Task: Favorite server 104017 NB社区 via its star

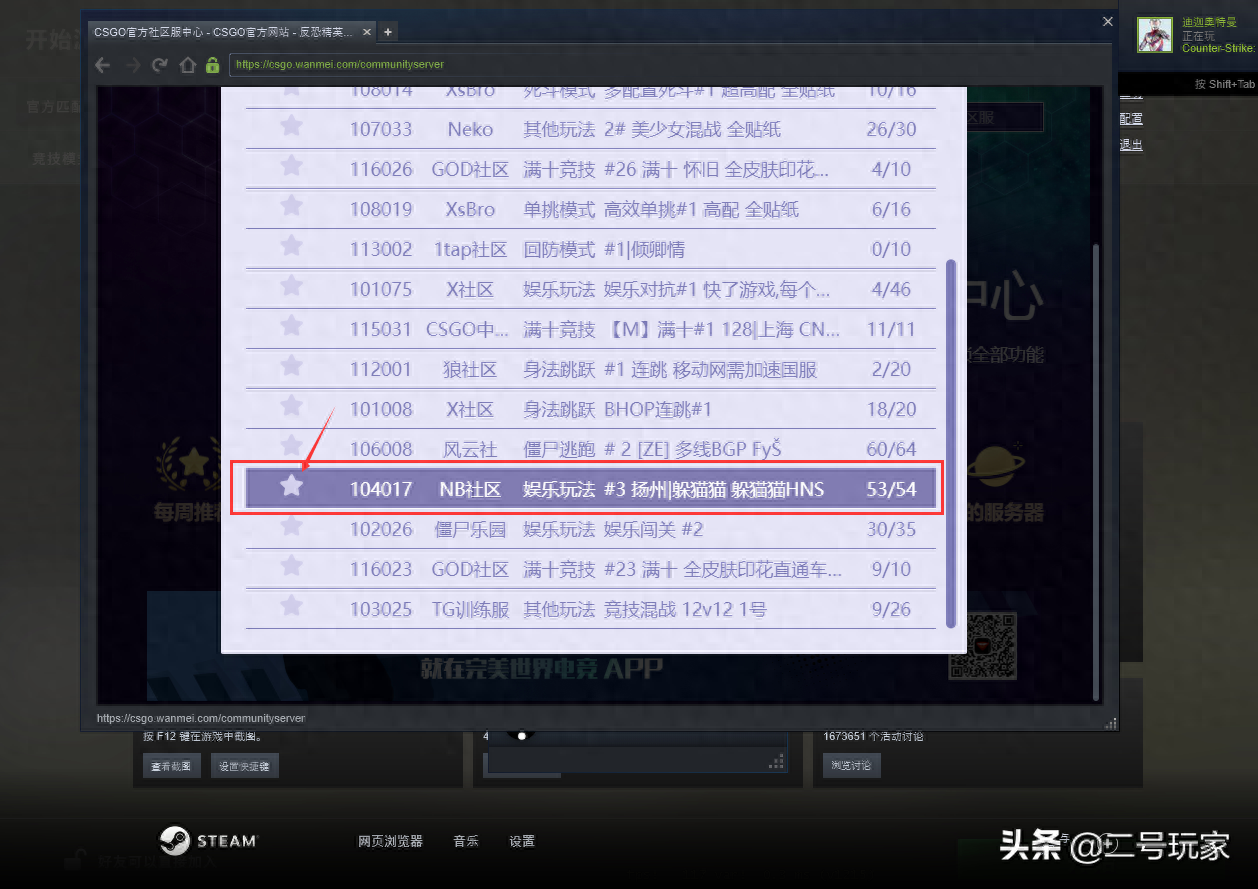Action: pos(291,488)
